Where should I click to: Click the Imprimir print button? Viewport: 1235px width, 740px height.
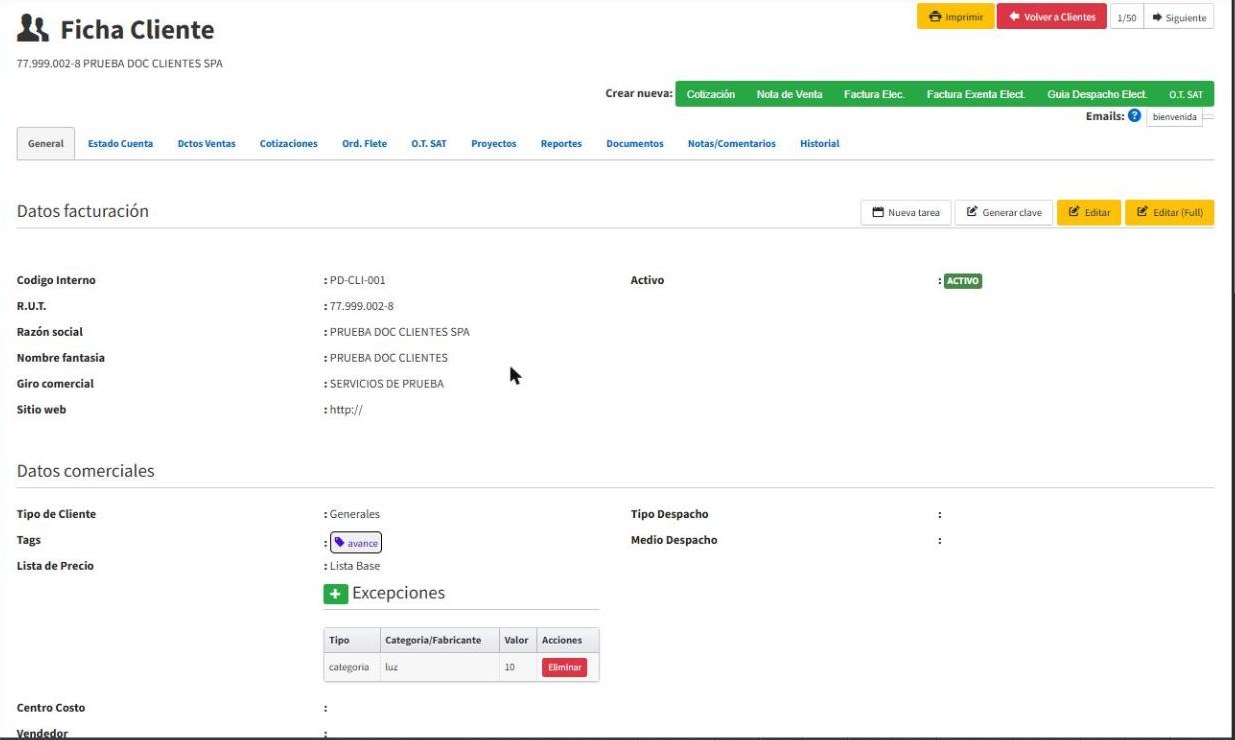pos(955,17)
